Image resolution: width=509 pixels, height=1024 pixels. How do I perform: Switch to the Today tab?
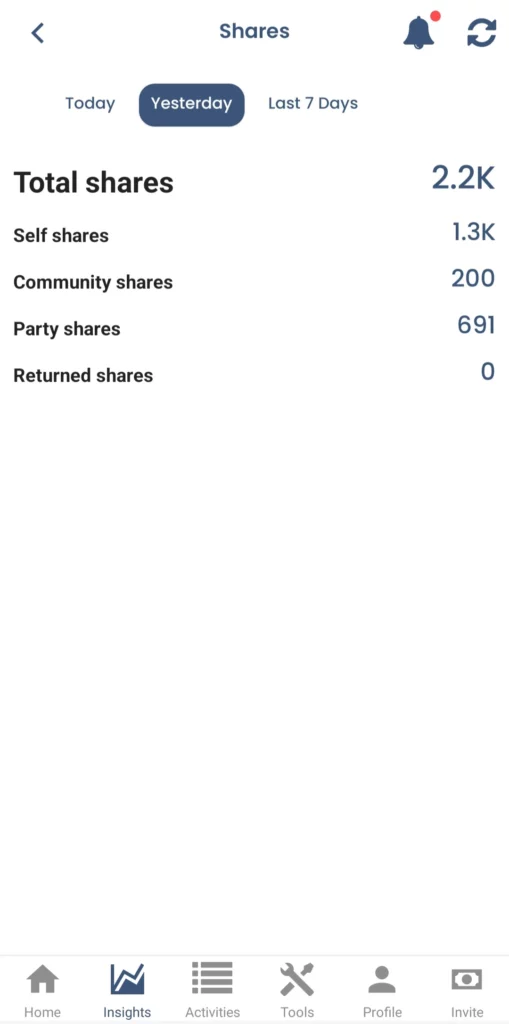[x=90, y=104]
